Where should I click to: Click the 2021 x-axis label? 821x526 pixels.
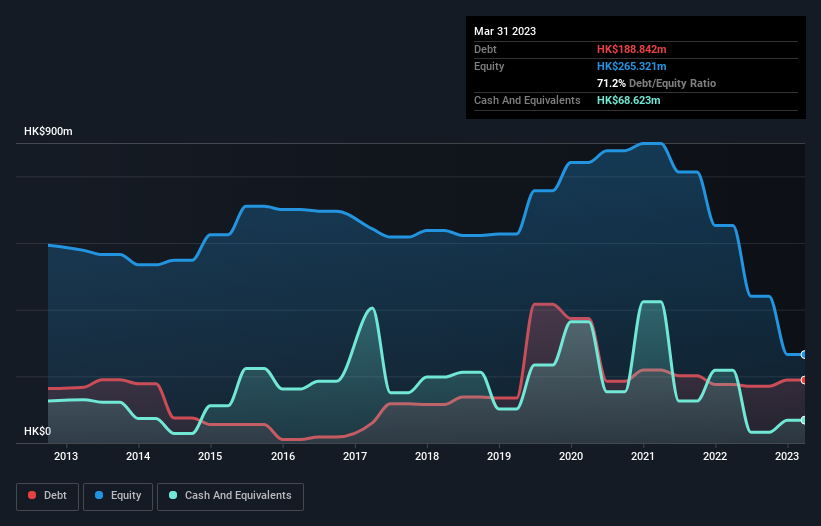643,456
